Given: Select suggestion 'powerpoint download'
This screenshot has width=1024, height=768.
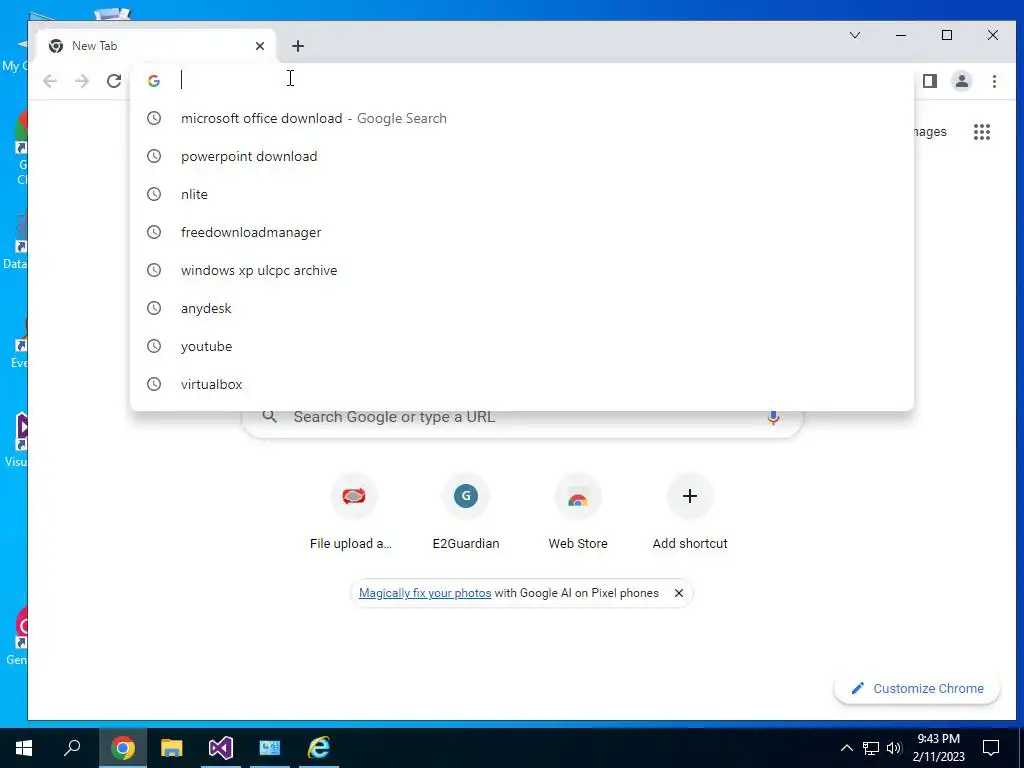Looking at the screenshot, I should click(x=522, y=156).
